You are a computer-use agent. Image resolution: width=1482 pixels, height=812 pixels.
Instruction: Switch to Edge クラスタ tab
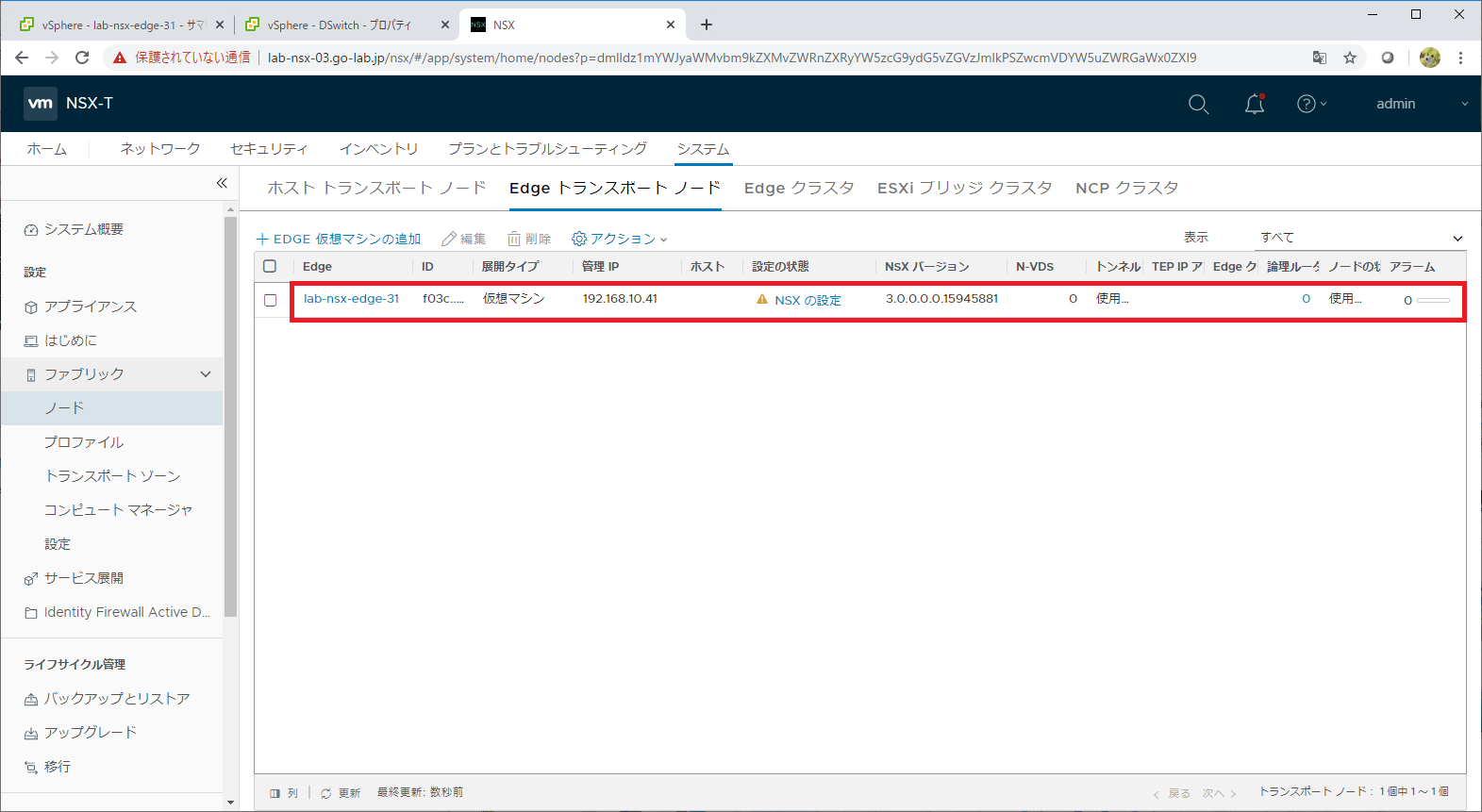[x=799, y=188]
